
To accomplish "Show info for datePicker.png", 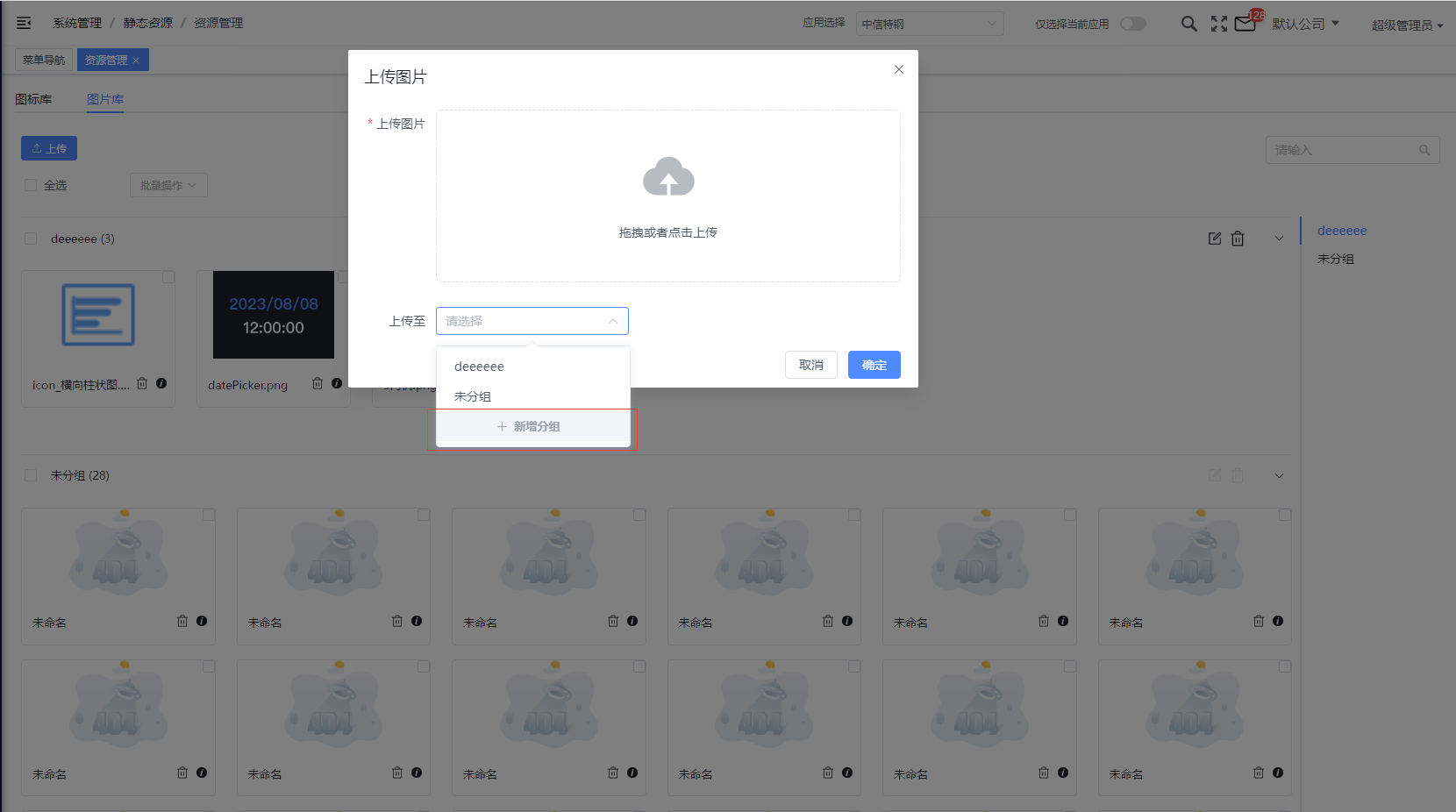I will [337, 383].
